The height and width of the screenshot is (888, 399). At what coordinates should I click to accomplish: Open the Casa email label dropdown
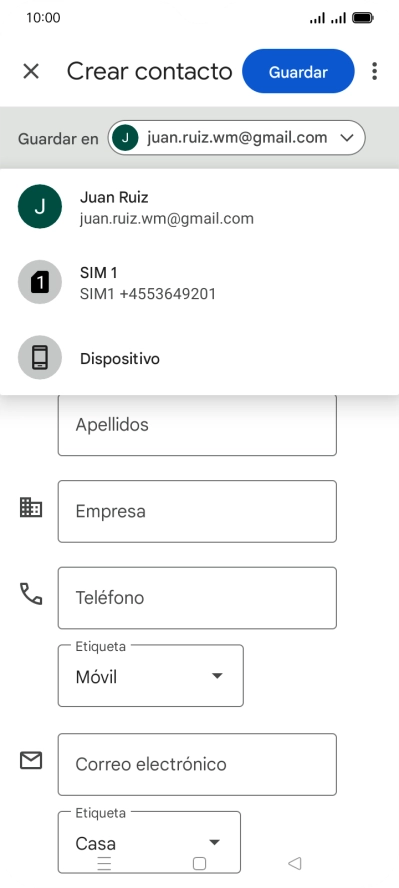(x=149, y=843)
